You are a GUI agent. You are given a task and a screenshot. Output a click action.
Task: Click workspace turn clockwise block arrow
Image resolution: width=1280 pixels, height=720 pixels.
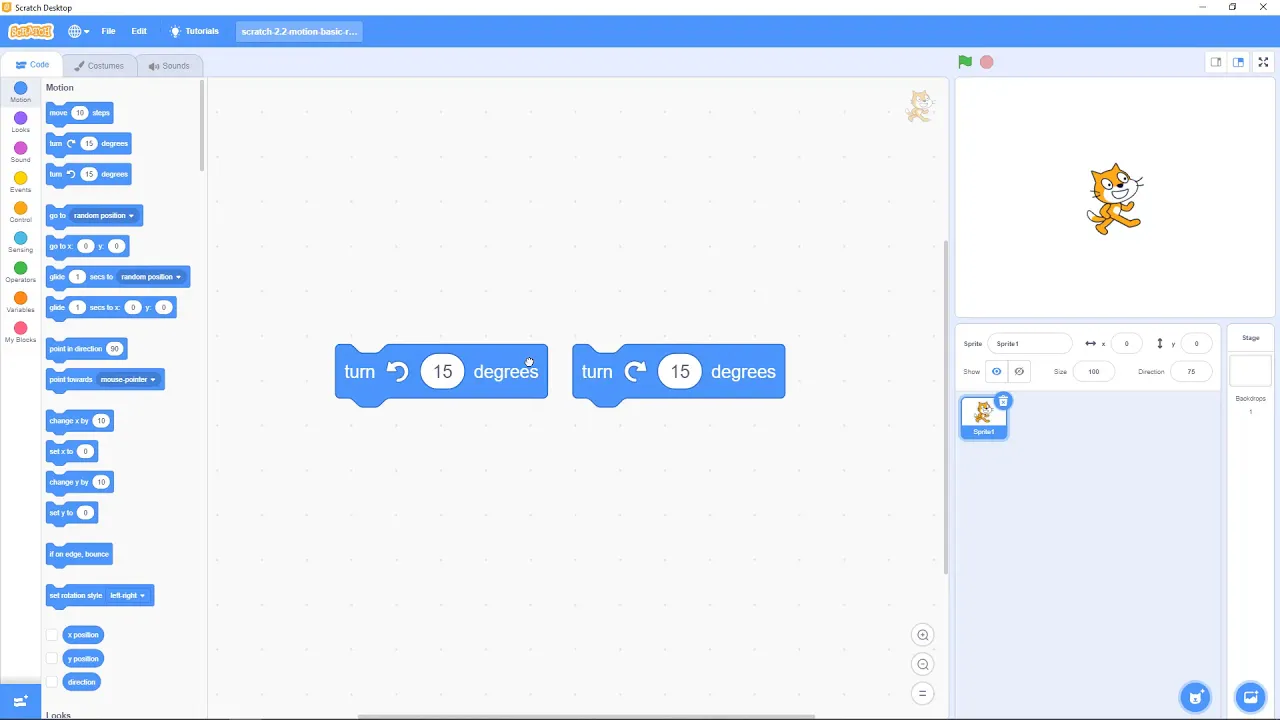coord(635,372)
